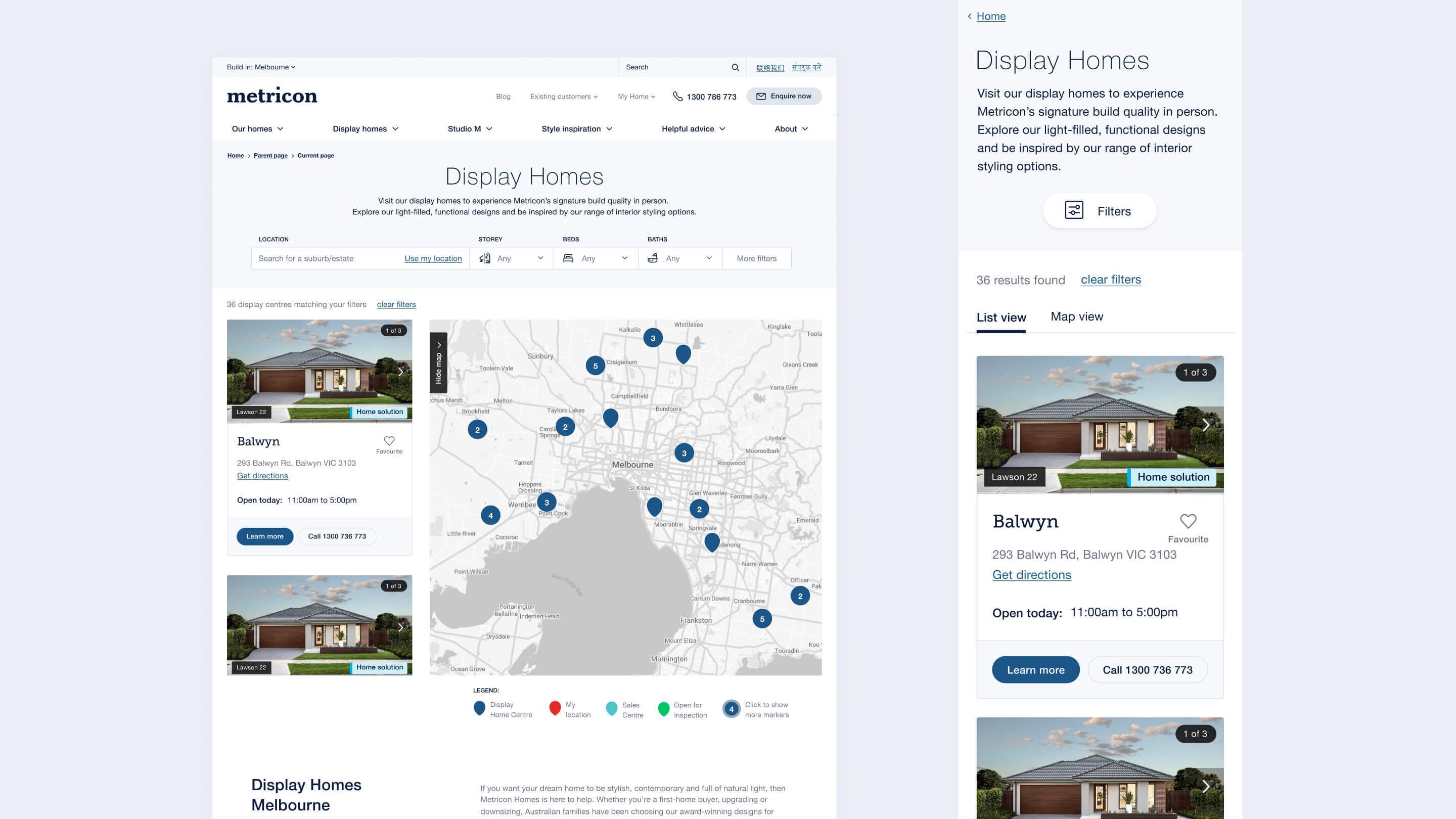Click the search magnifier icon
Viewport: 1456px width, 819px height.
[x=735, y=67]
